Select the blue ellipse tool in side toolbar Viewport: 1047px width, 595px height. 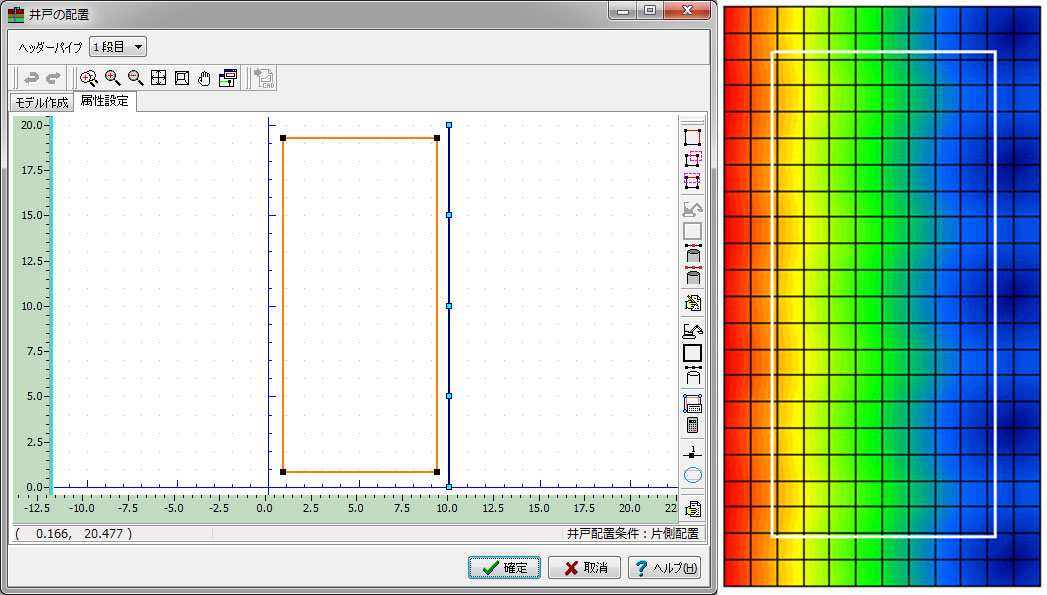[692, 475]
